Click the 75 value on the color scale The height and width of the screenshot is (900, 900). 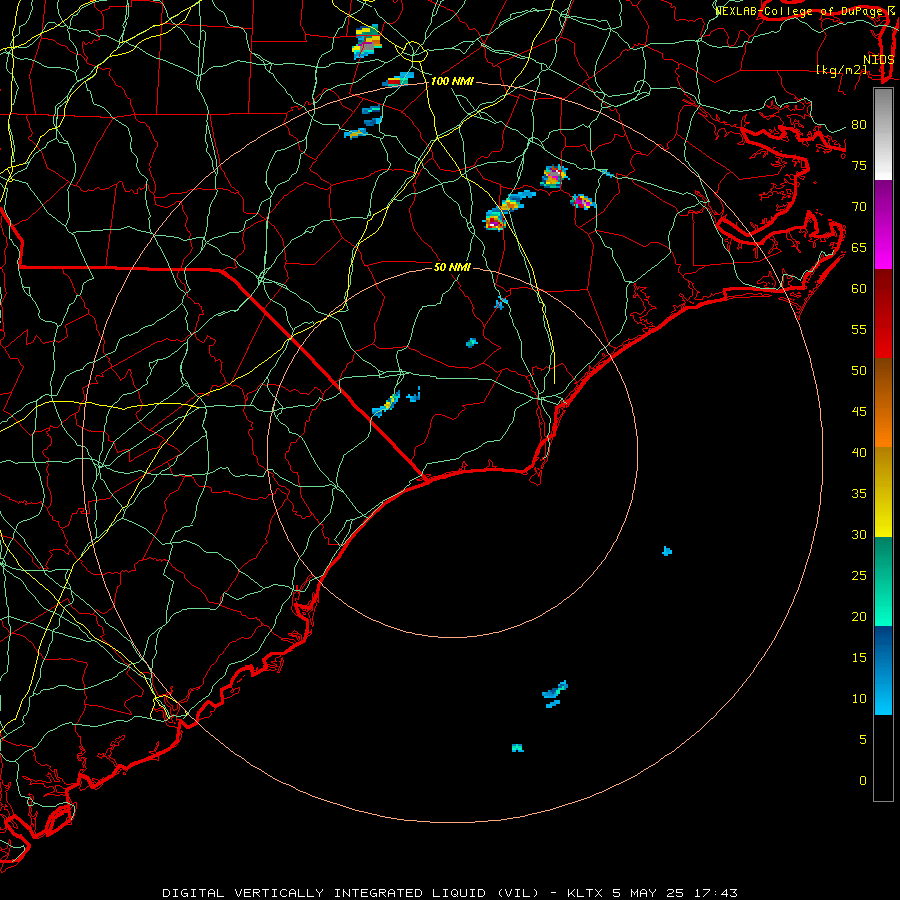click(859, 166)
